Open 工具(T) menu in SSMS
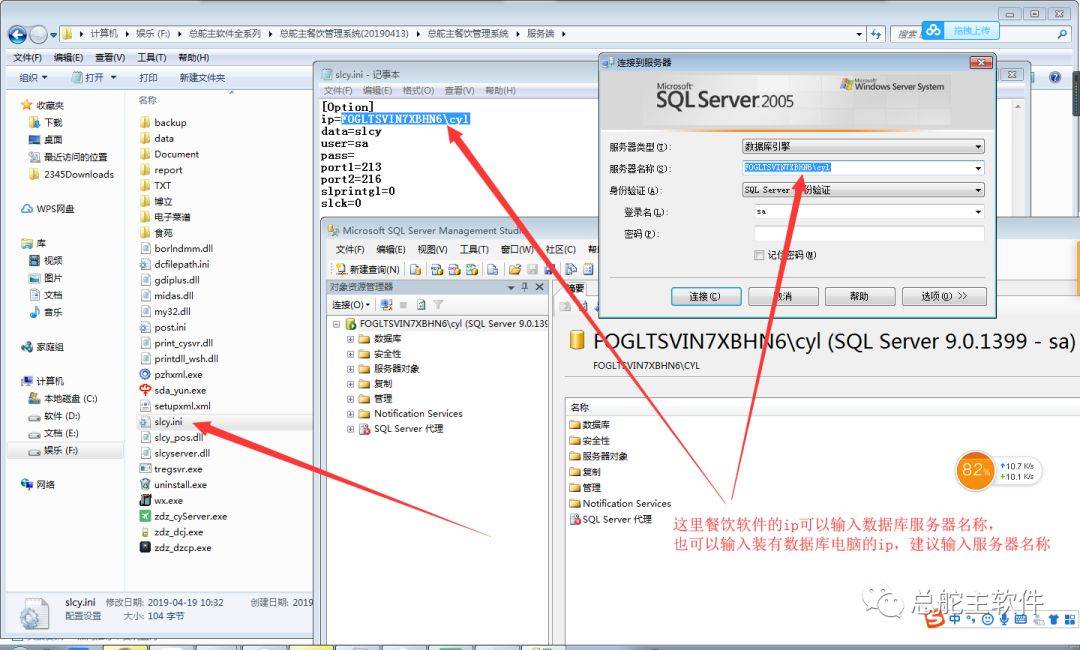 (x=474, y=249)
